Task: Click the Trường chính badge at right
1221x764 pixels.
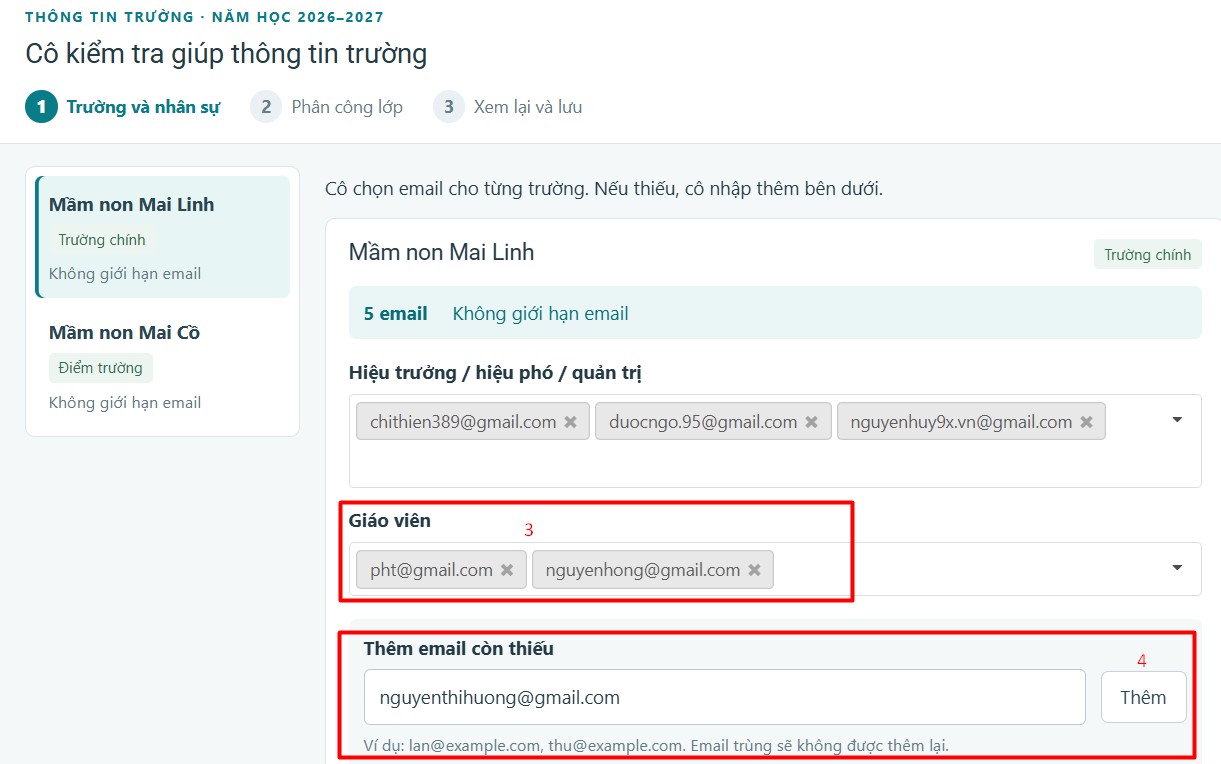Action: point(1147,255)
